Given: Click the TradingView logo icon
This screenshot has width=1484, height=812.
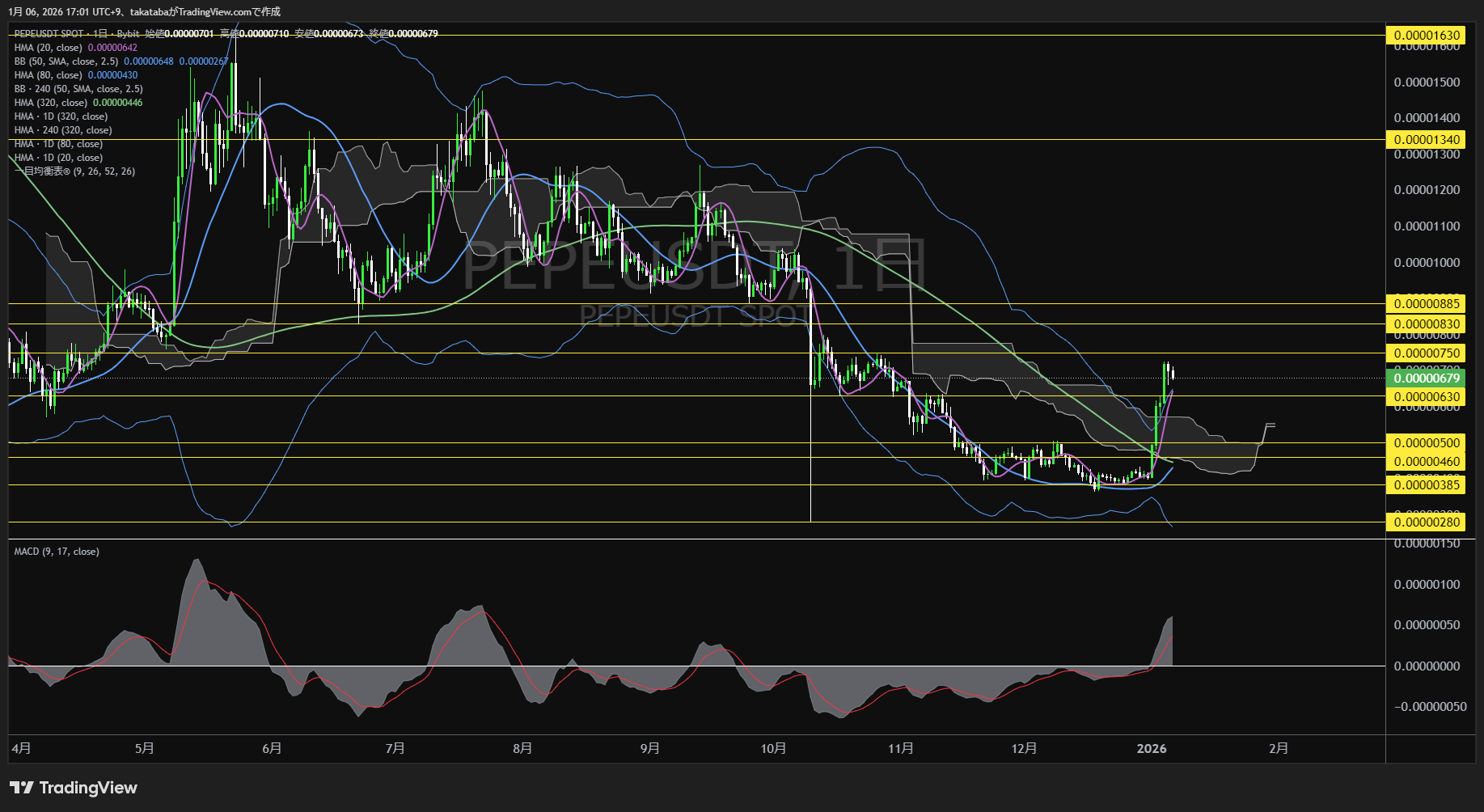Looking at the screenshot, I should coord(21,788).
